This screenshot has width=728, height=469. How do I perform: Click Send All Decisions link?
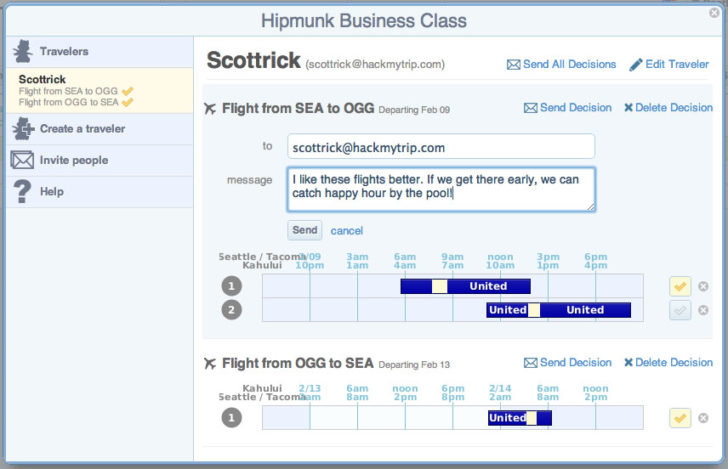(569, 64)
